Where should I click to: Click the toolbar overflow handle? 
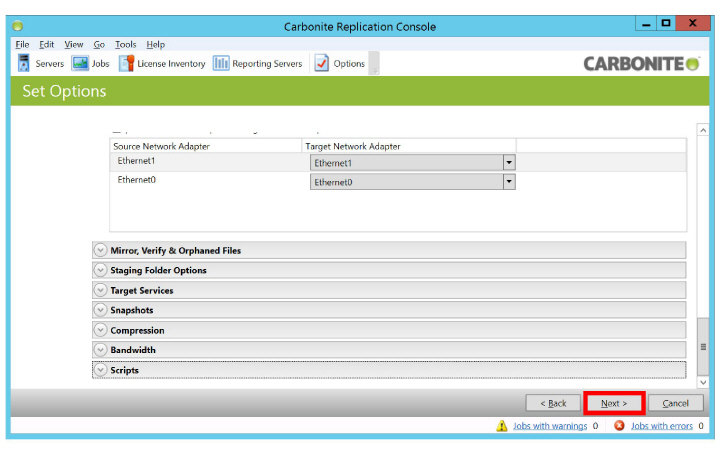click(375, 63)
